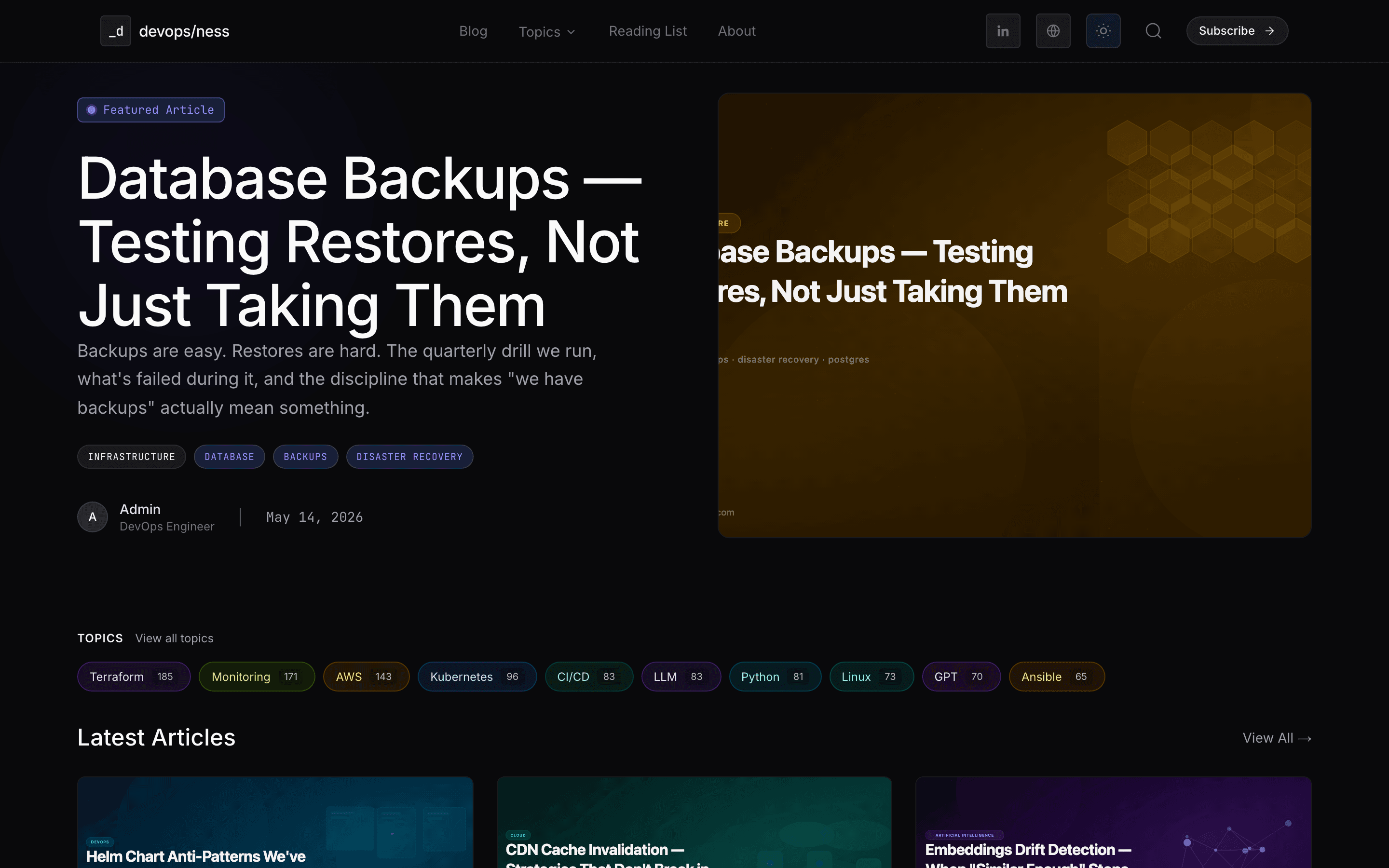Go to the Blog nav item
Viewport: 1389px width, 868px height.
pyautogui.click(x=473, y=31)
